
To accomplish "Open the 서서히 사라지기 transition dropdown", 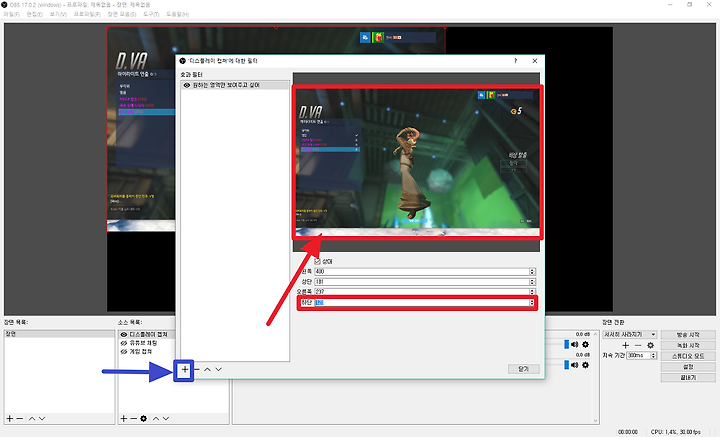I will [x=630, y=334].
